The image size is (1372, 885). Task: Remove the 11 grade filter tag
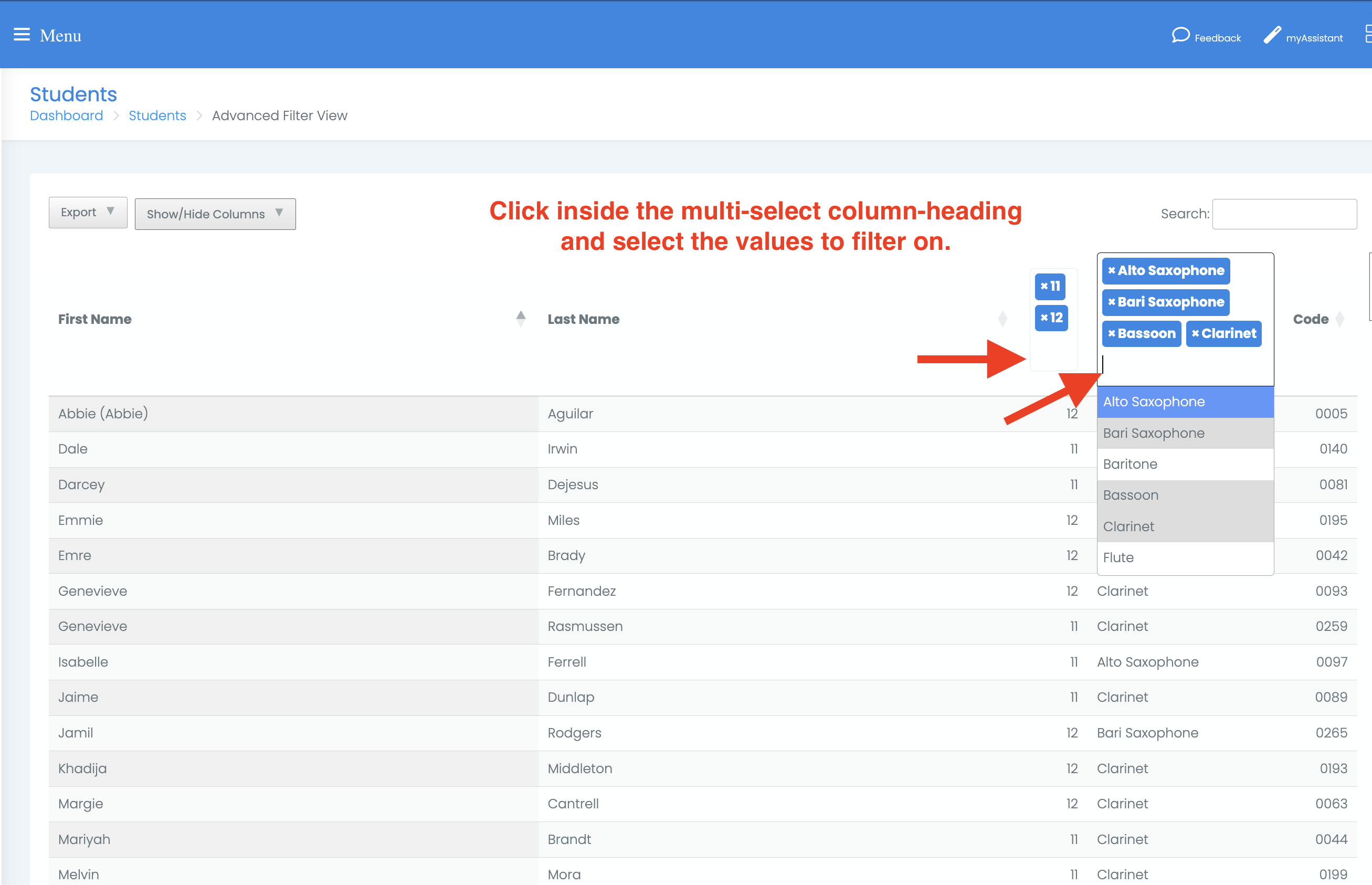(1044, 286)
